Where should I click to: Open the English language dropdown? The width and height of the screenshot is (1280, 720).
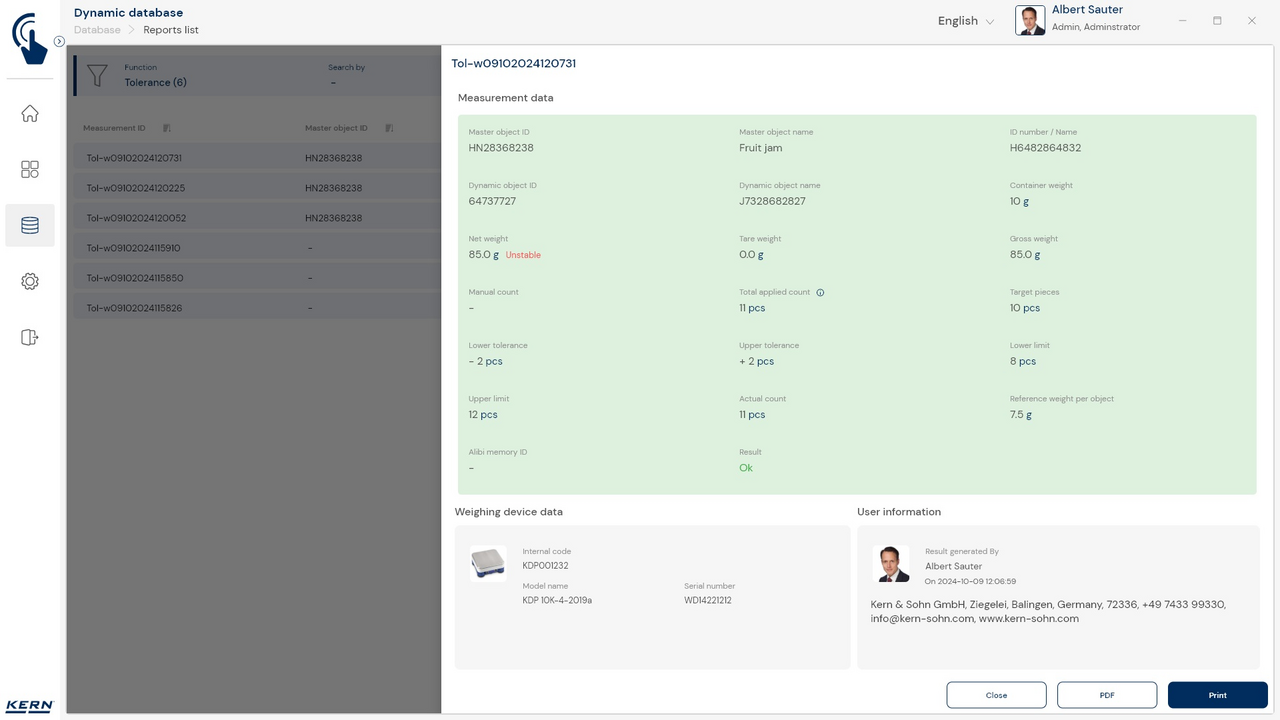965,21
